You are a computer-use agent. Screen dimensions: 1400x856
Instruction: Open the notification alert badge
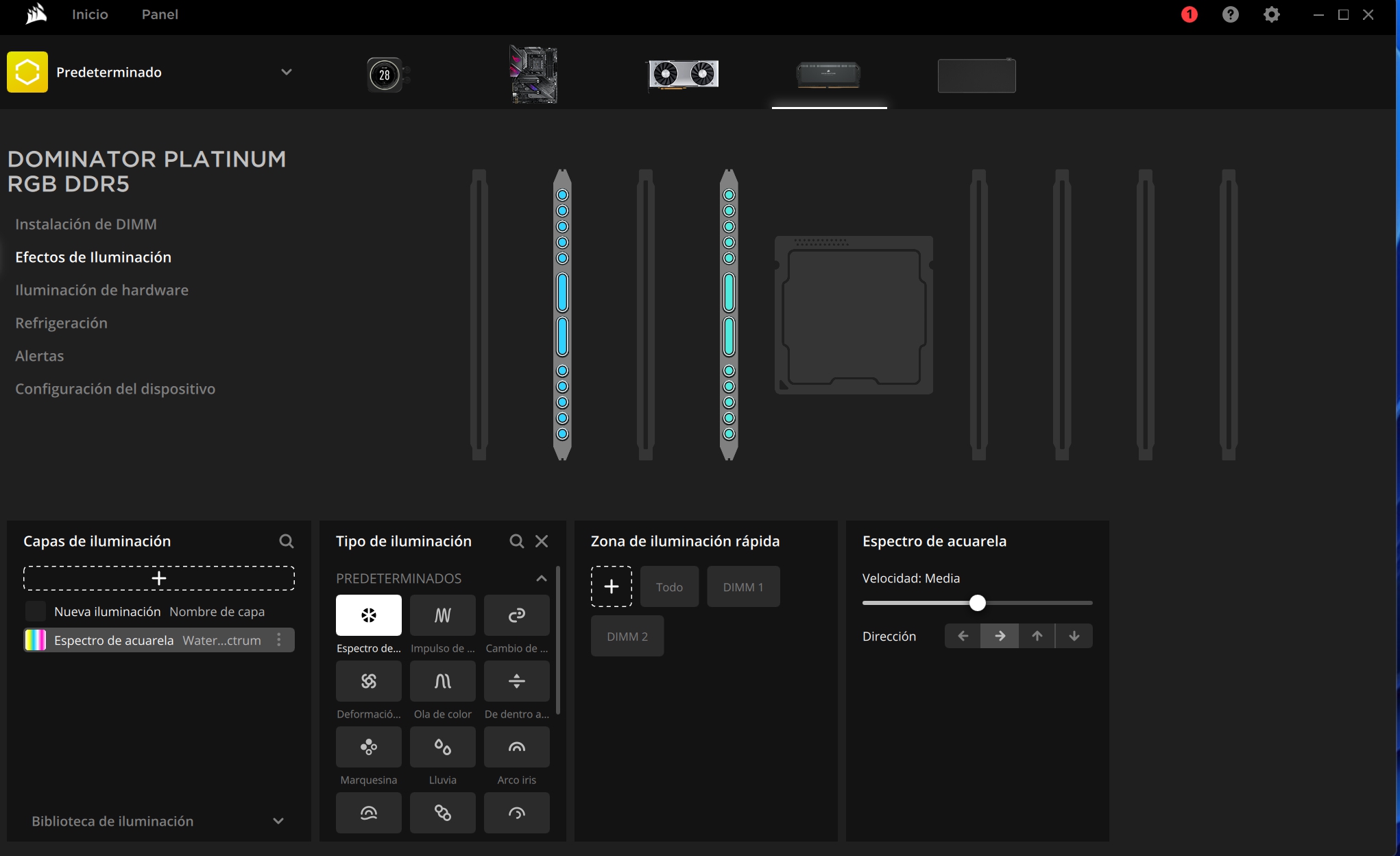click(1190, 14)
